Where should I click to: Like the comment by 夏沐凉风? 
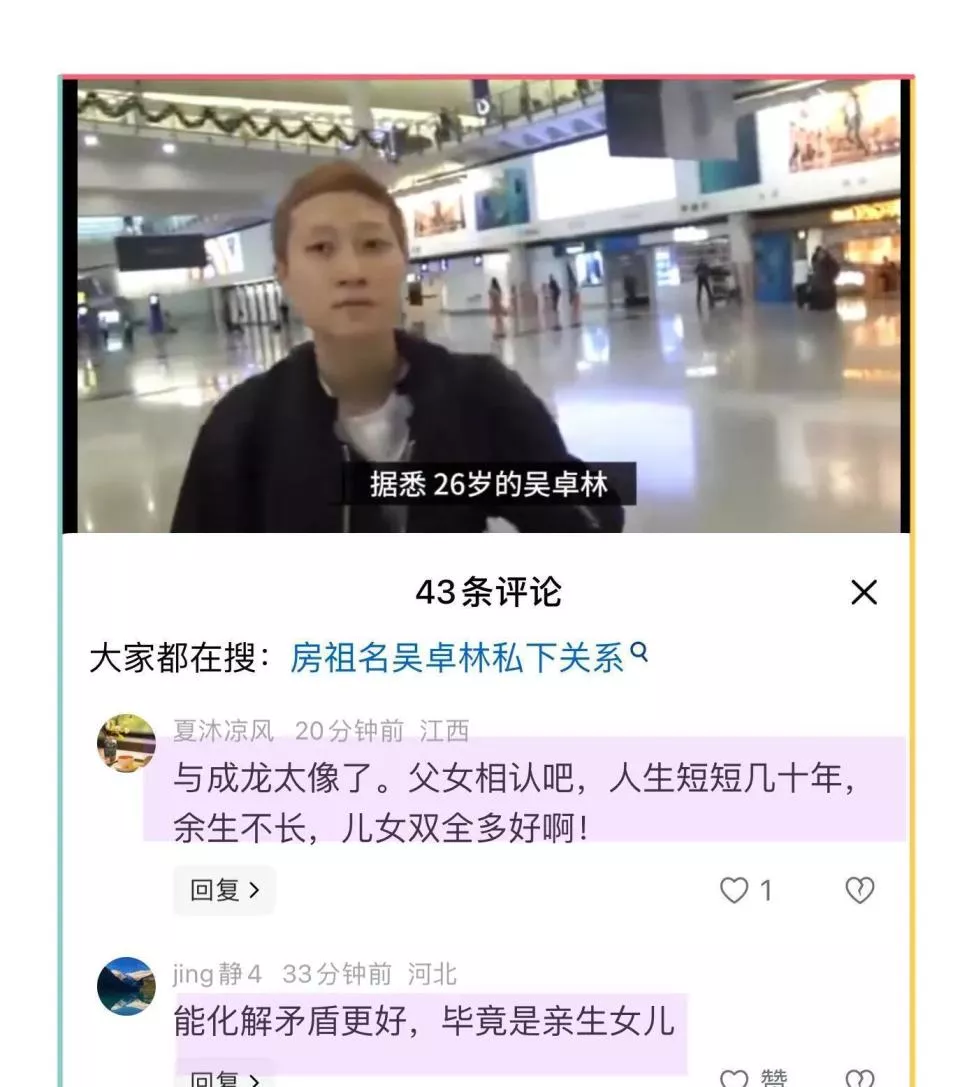(734, 890)
